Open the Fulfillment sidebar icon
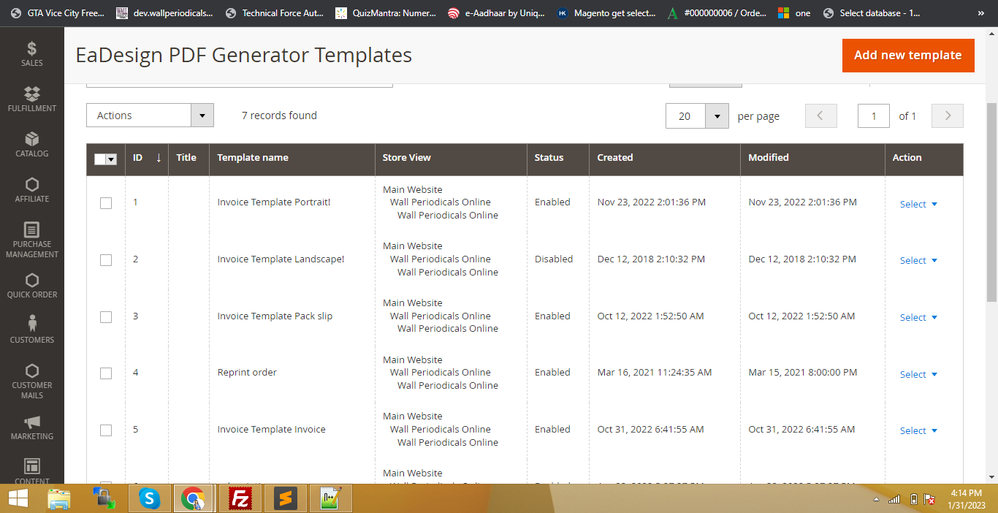Viewport: 998px width, 513px height. tap(32, 95)
